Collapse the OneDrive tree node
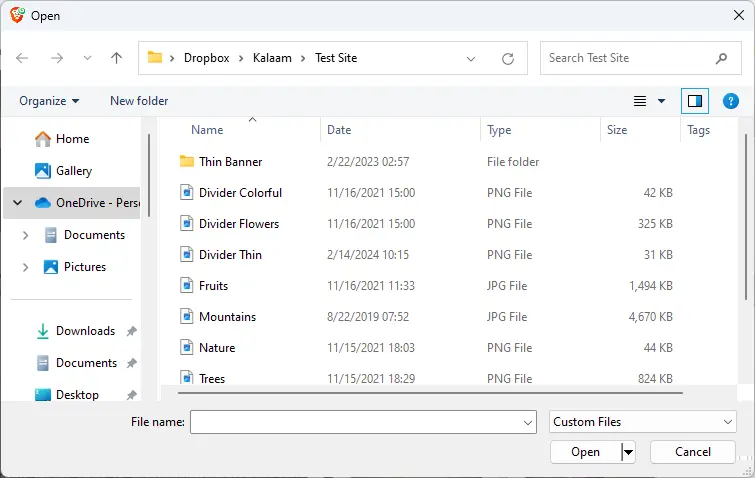The height and width of the screenshot is (478, 755). [x=17, y=203]
